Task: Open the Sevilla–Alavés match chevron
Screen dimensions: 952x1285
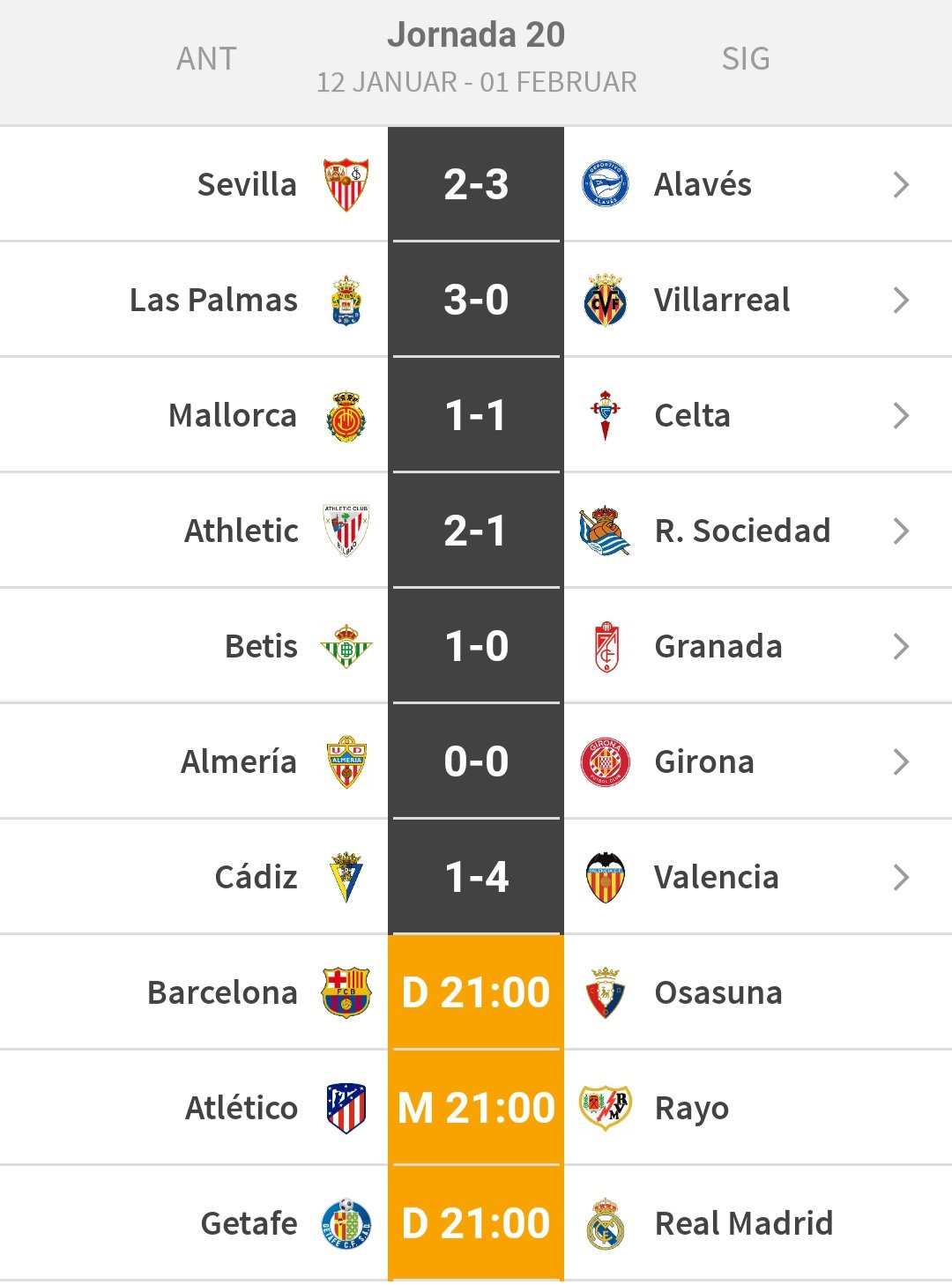Action: click(901, 185)
